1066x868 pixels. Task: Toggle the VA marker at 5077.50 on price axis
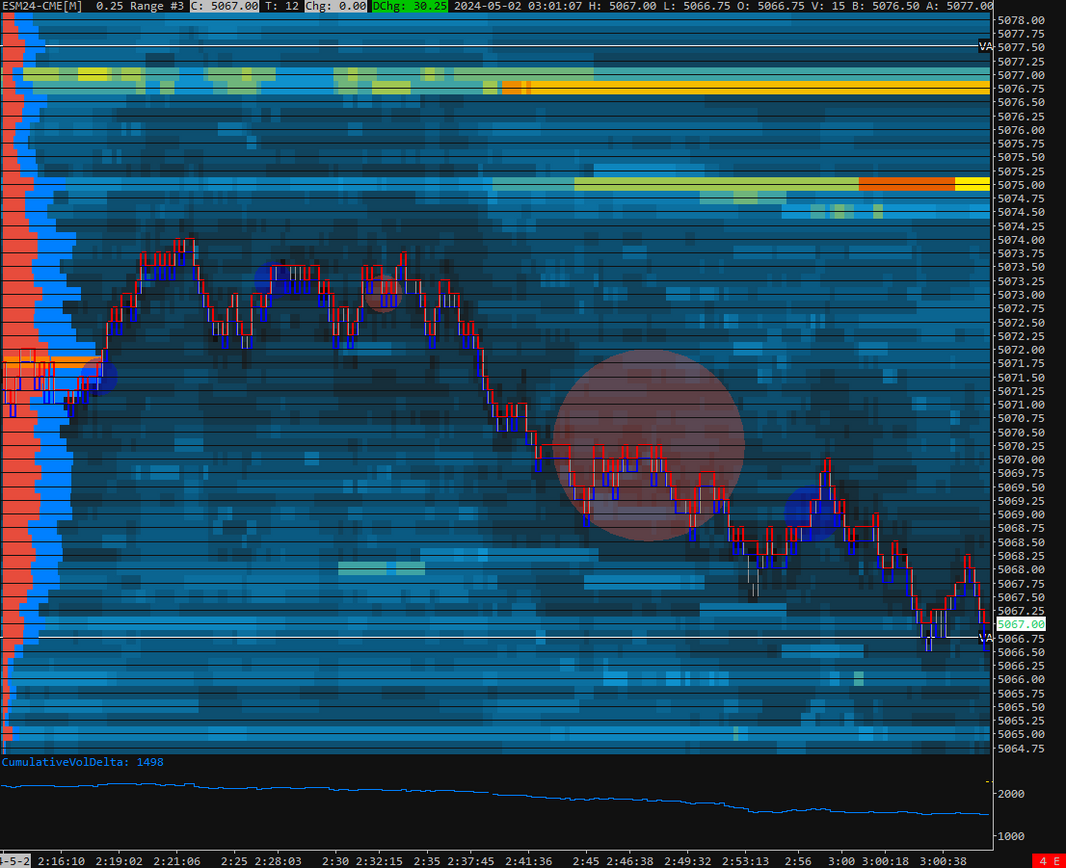pos(985,45)
